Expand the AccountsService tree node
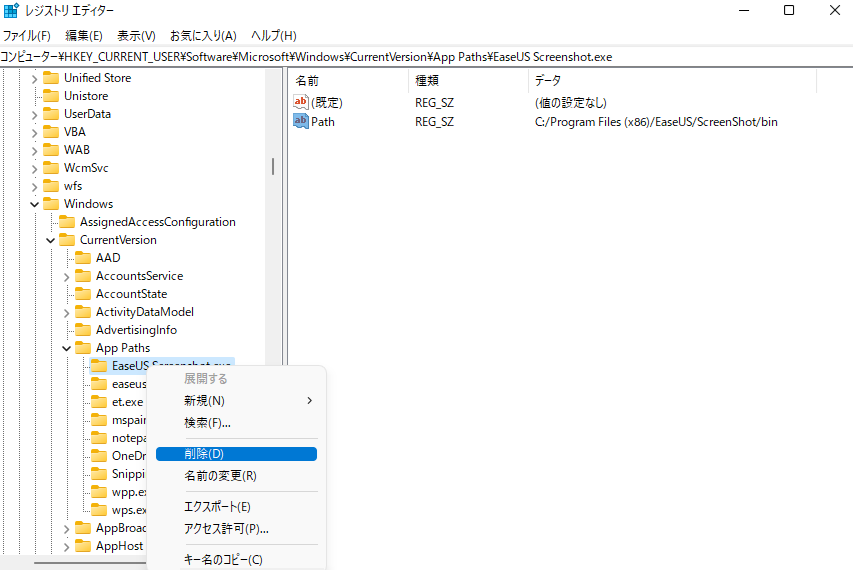The height and width of the screenshot is (570, 853). click(x=67, y=276)
